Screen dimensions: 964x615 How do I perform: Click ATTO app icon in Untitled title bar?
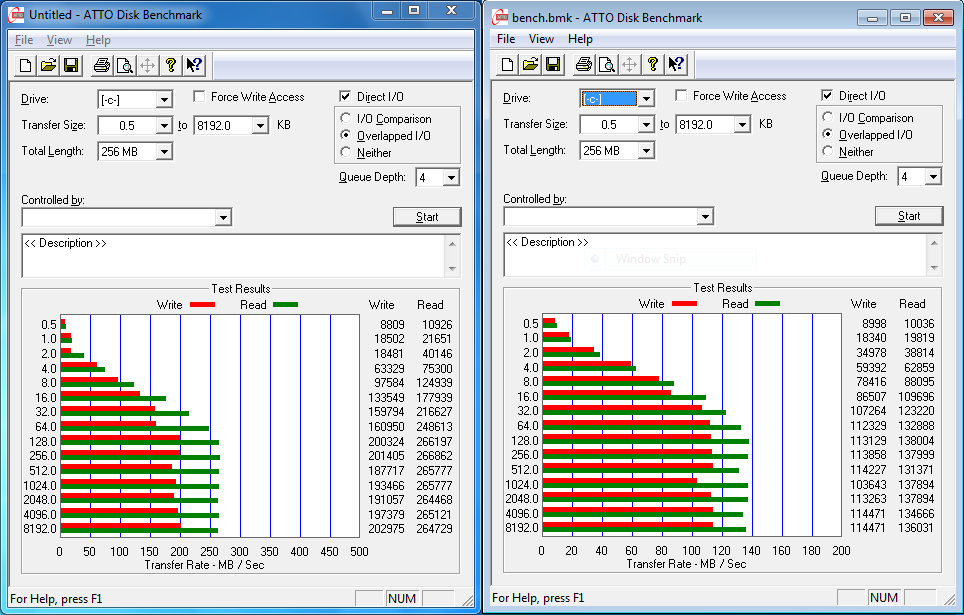tap(17, 14)
